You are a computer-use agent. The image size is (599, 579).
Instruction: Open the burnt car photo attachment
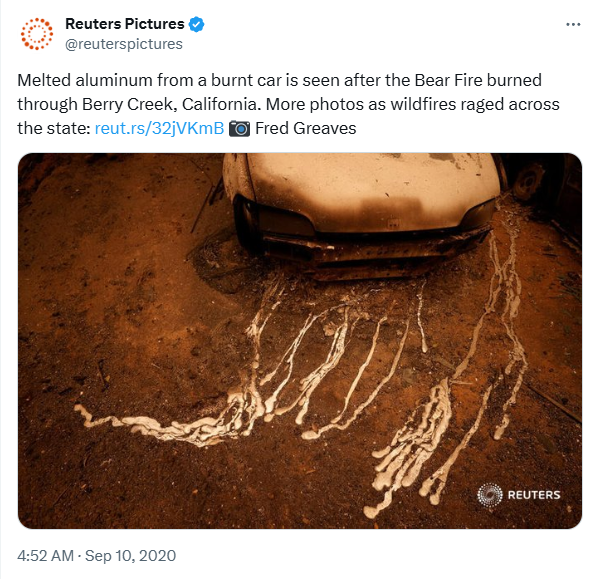pyautogui.click(x=300, y=341)
